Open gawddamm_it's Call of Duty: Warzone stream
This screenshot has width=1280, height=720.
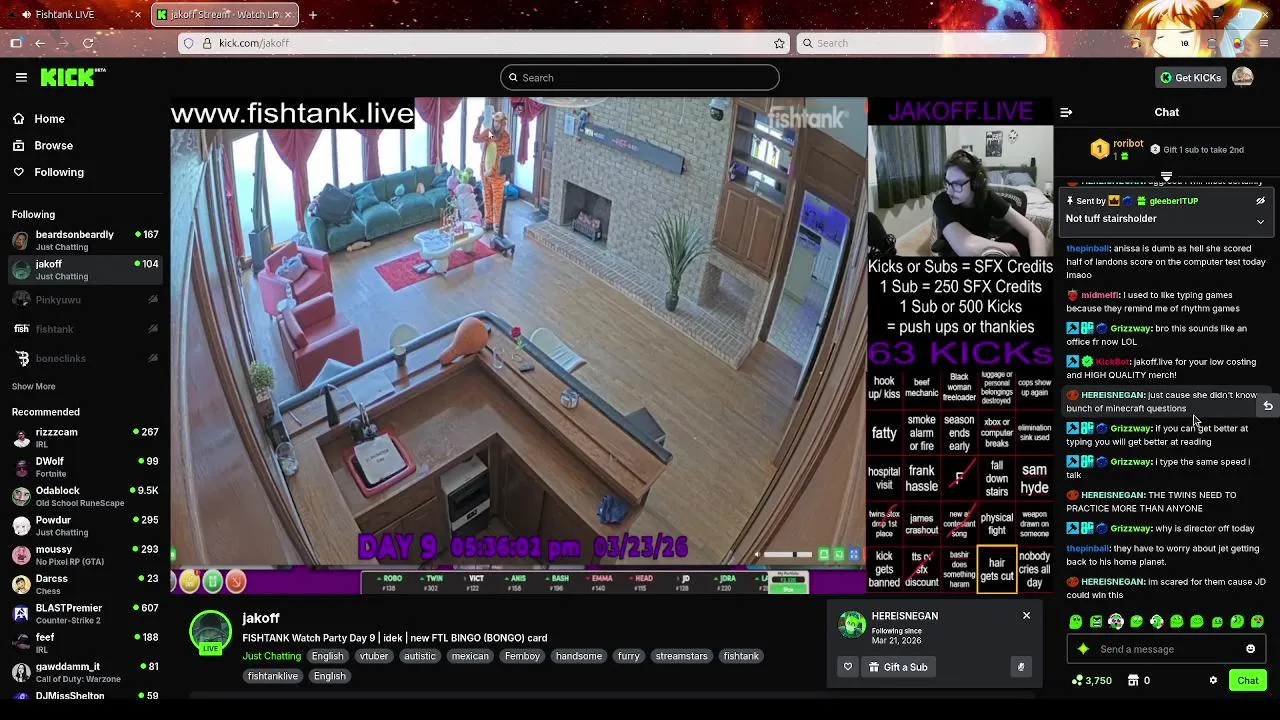pos(85,672)
